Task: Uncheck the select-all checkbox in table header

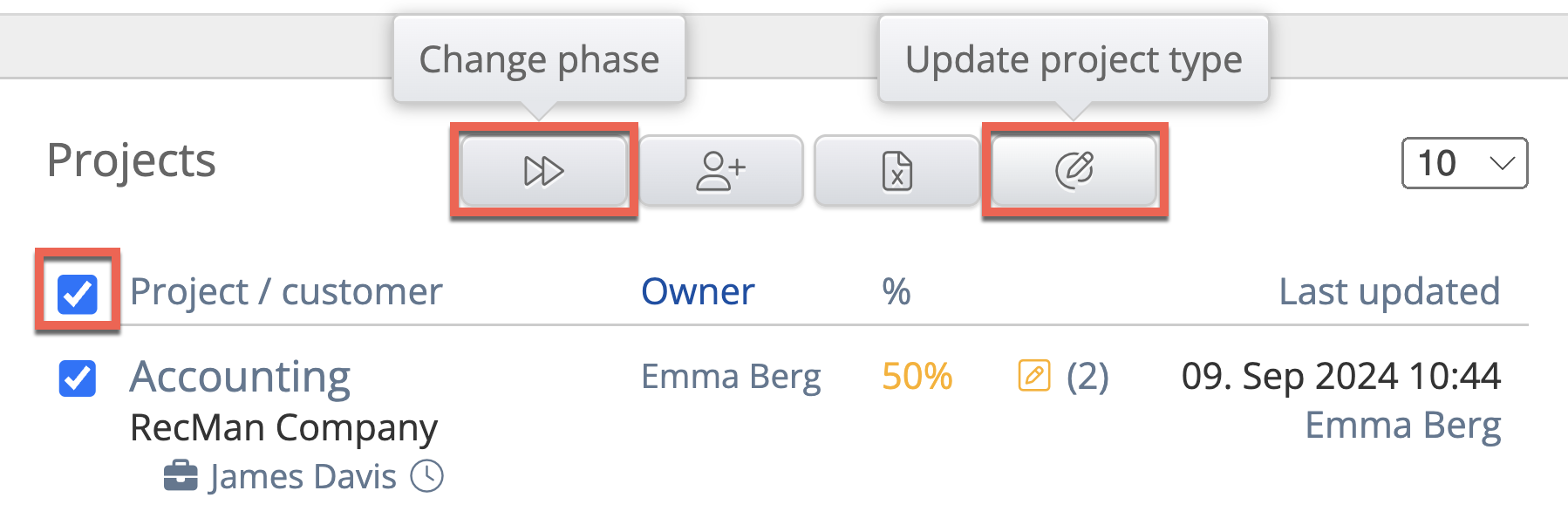Action: tap(78, 293)
